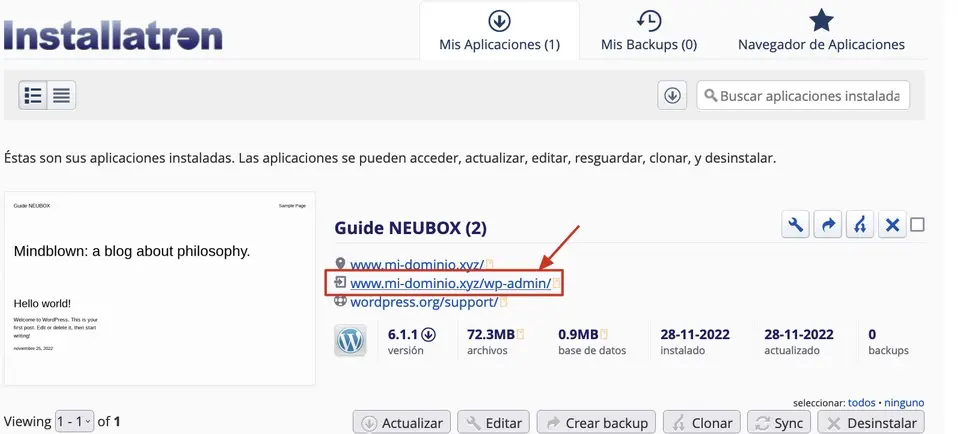Click the file icon next to 0.9MB
The image size is (958, 434).
[x=604, y=334]
